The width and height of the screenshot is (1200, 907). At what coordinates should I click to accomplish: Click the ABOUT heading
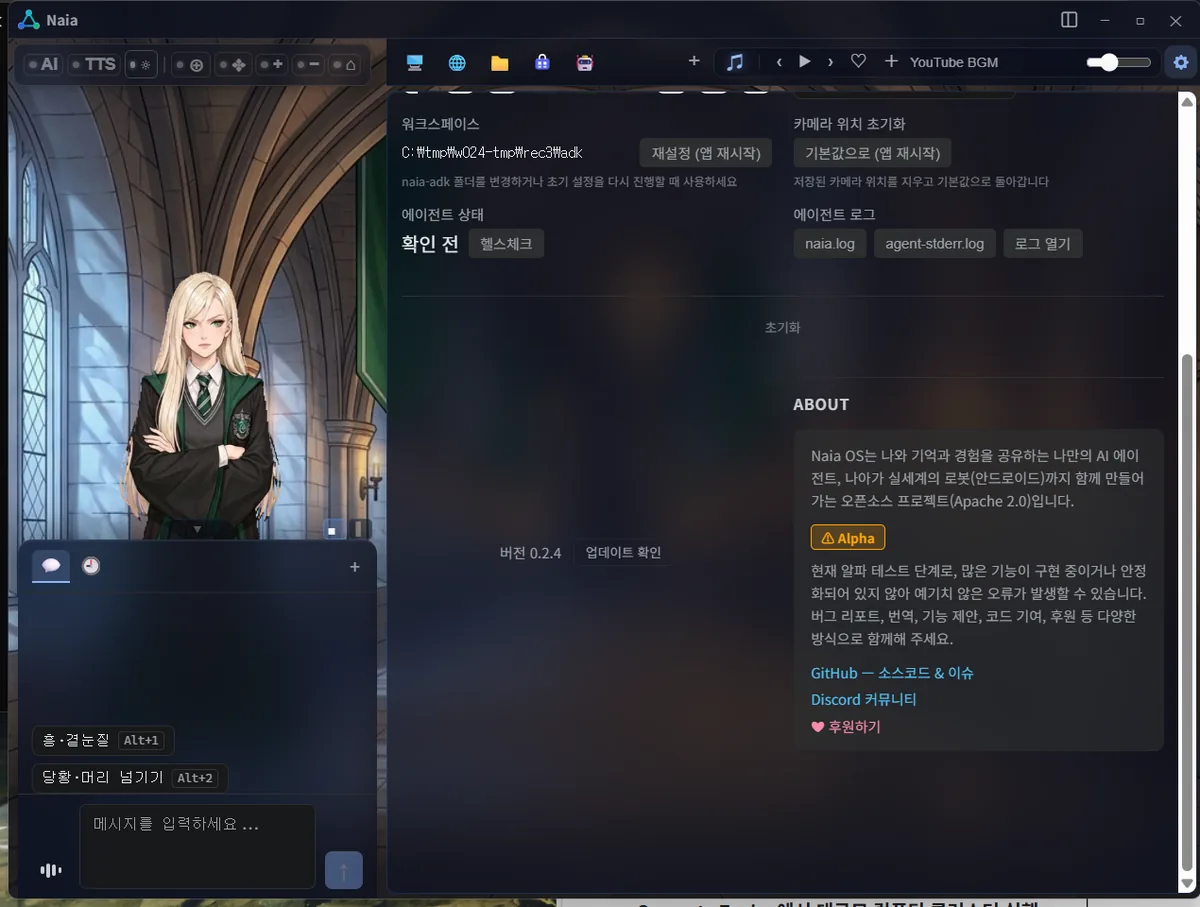click(821, 405)
